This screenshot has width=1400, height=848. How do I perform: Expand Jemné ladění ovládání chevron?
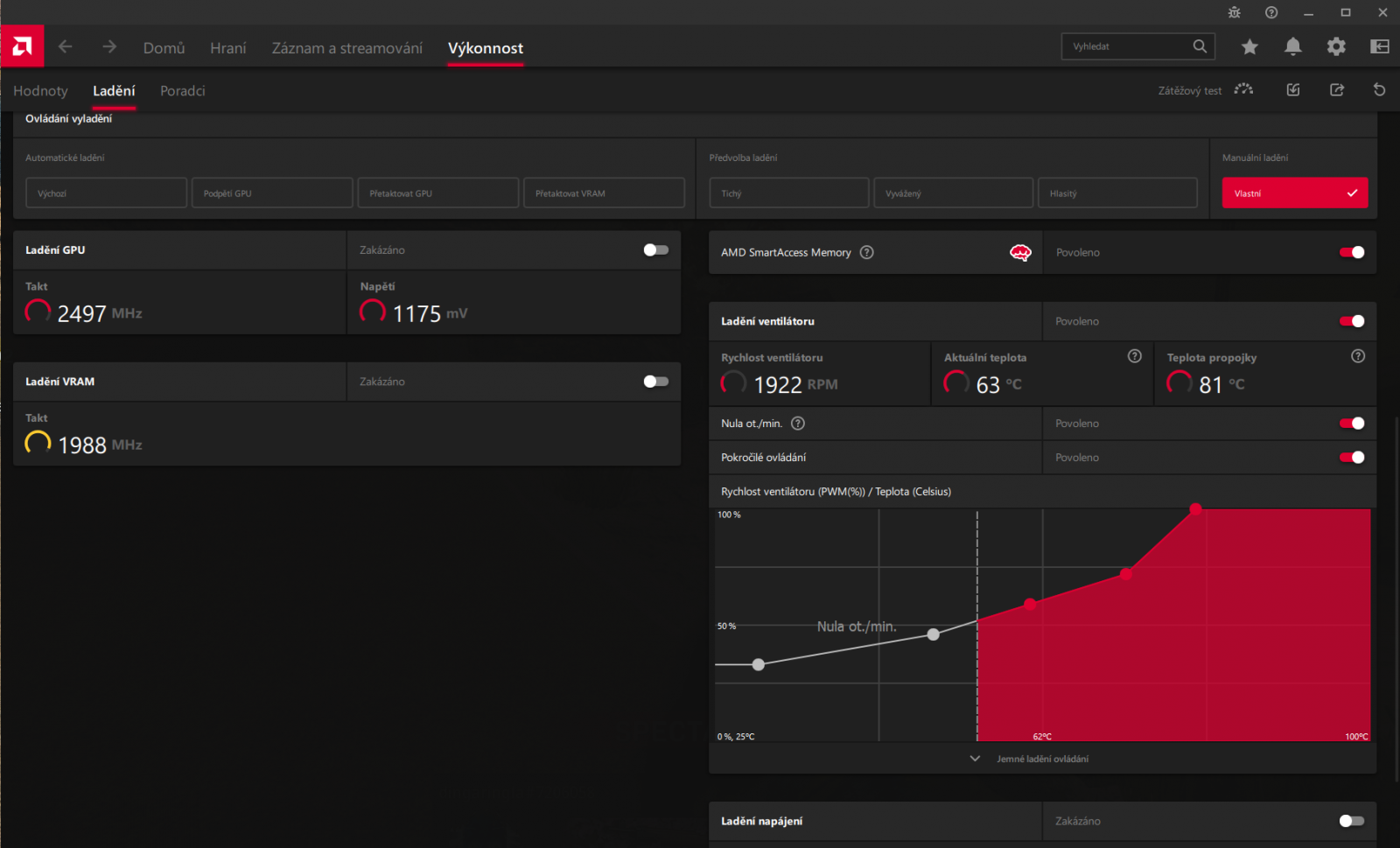975,759
